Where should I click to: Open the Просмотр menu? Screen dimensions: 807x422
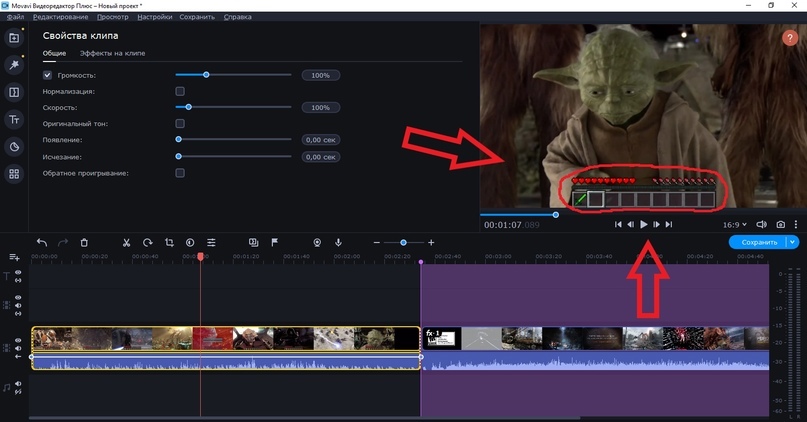113,17
